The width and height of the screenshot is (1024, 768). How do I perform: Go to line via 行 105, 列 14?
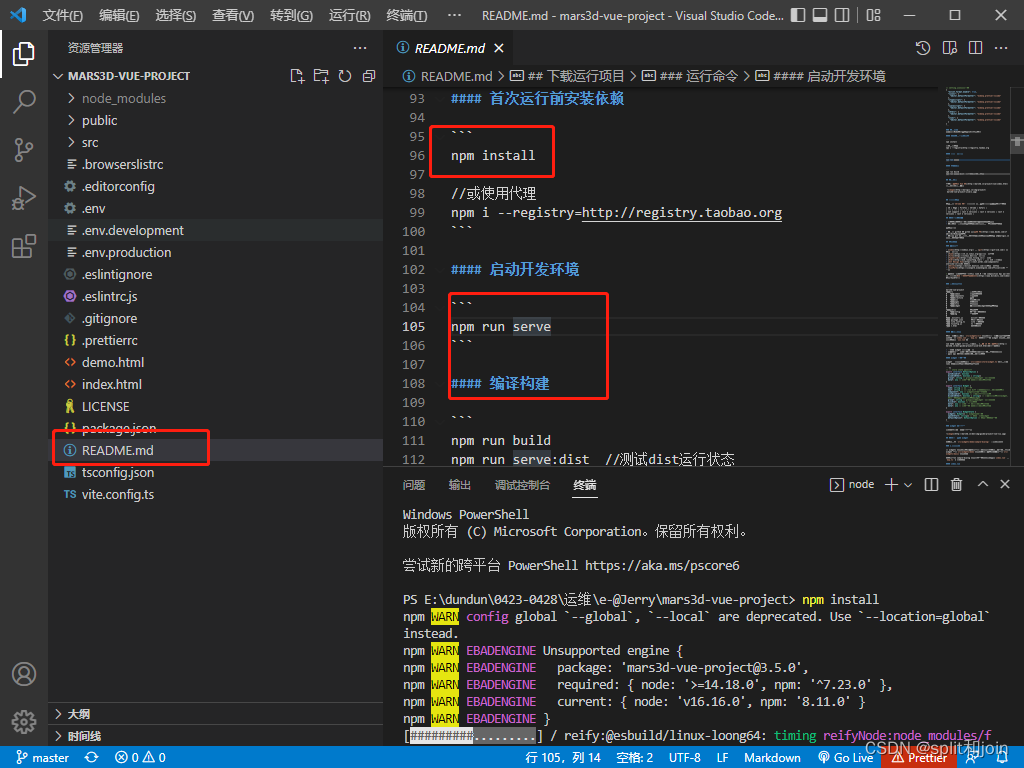click(563, 757)
